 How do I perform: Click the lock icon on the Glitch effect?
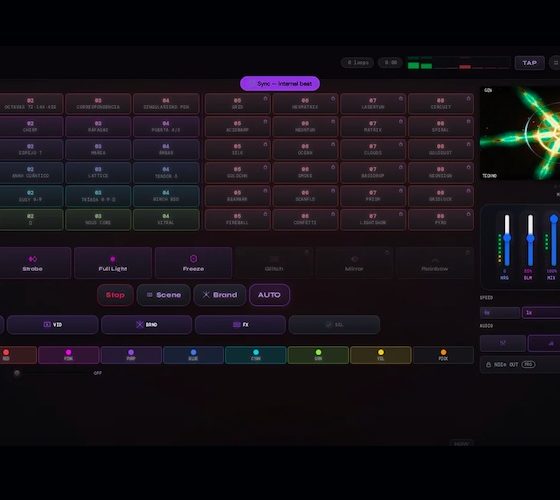click(x=306, y=252)
